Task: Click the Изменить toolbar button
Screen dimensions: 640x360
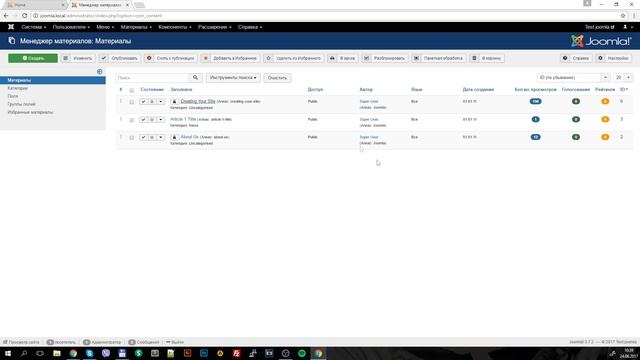Action: pyautogui.click(x=78, y=58)
